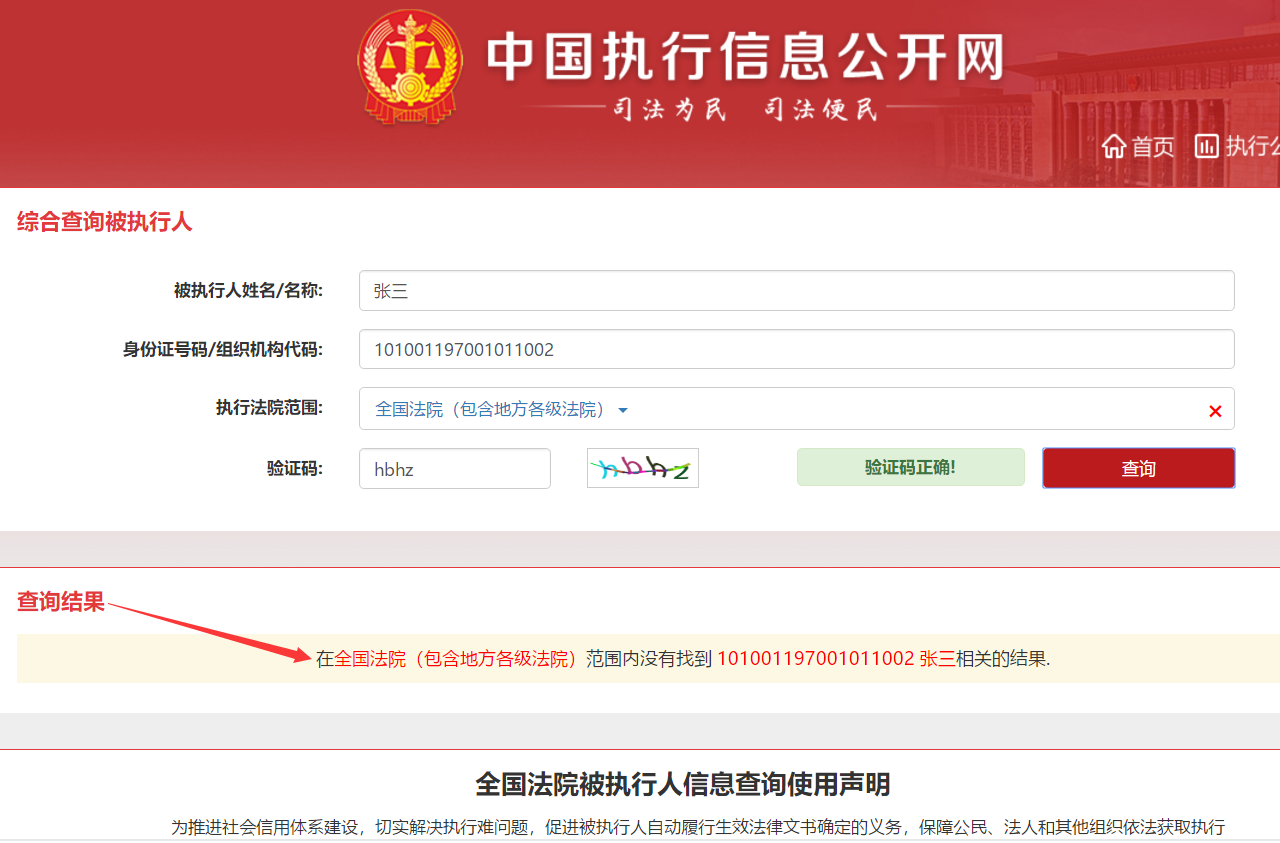
Task: Refresh the captcha image hbhz
Action: click(642, 468)
